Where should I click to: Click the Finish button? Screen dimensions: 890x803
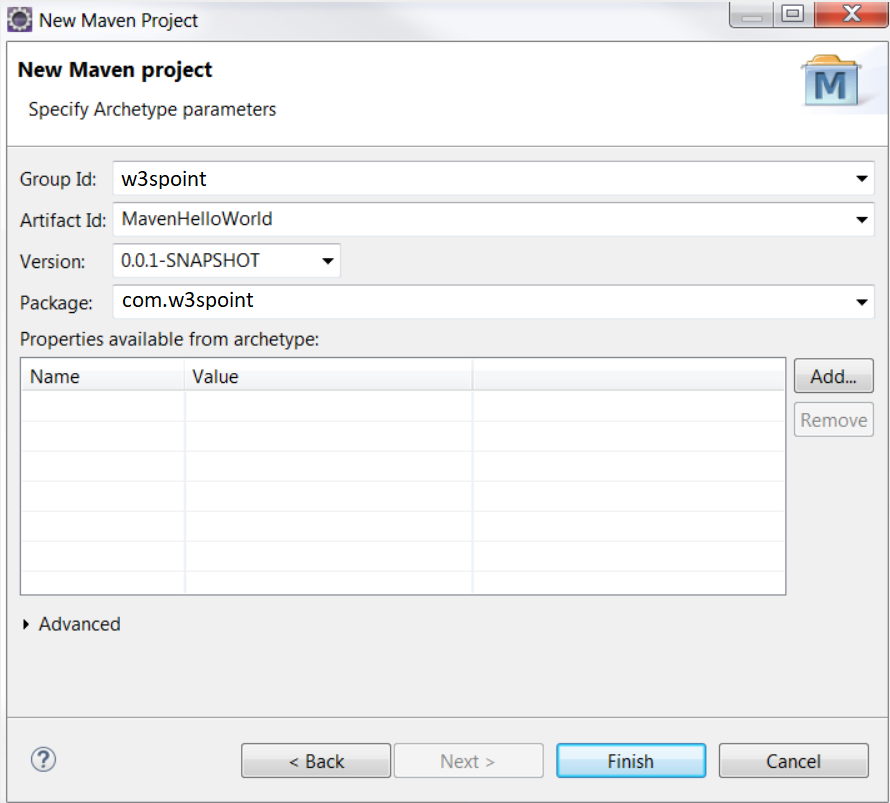[x=630, y=760]
